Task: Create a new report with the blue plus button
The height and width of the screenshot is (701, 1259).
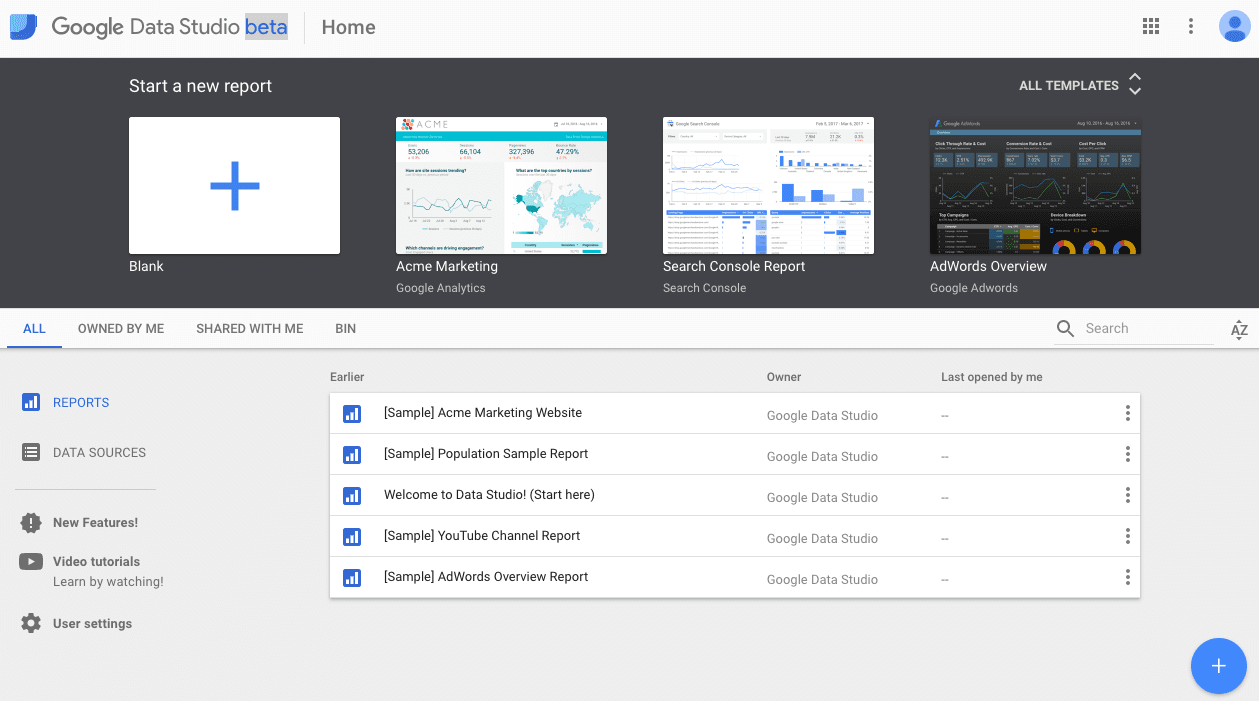Action: coord(1218,665)
